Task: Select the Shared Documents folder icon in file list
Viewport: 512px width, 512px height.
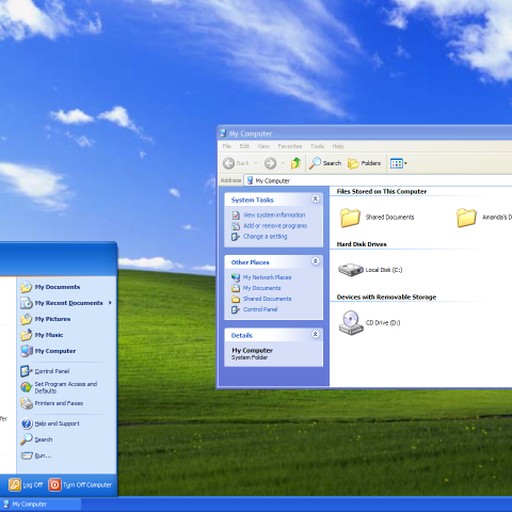Action: coord(350,217)
